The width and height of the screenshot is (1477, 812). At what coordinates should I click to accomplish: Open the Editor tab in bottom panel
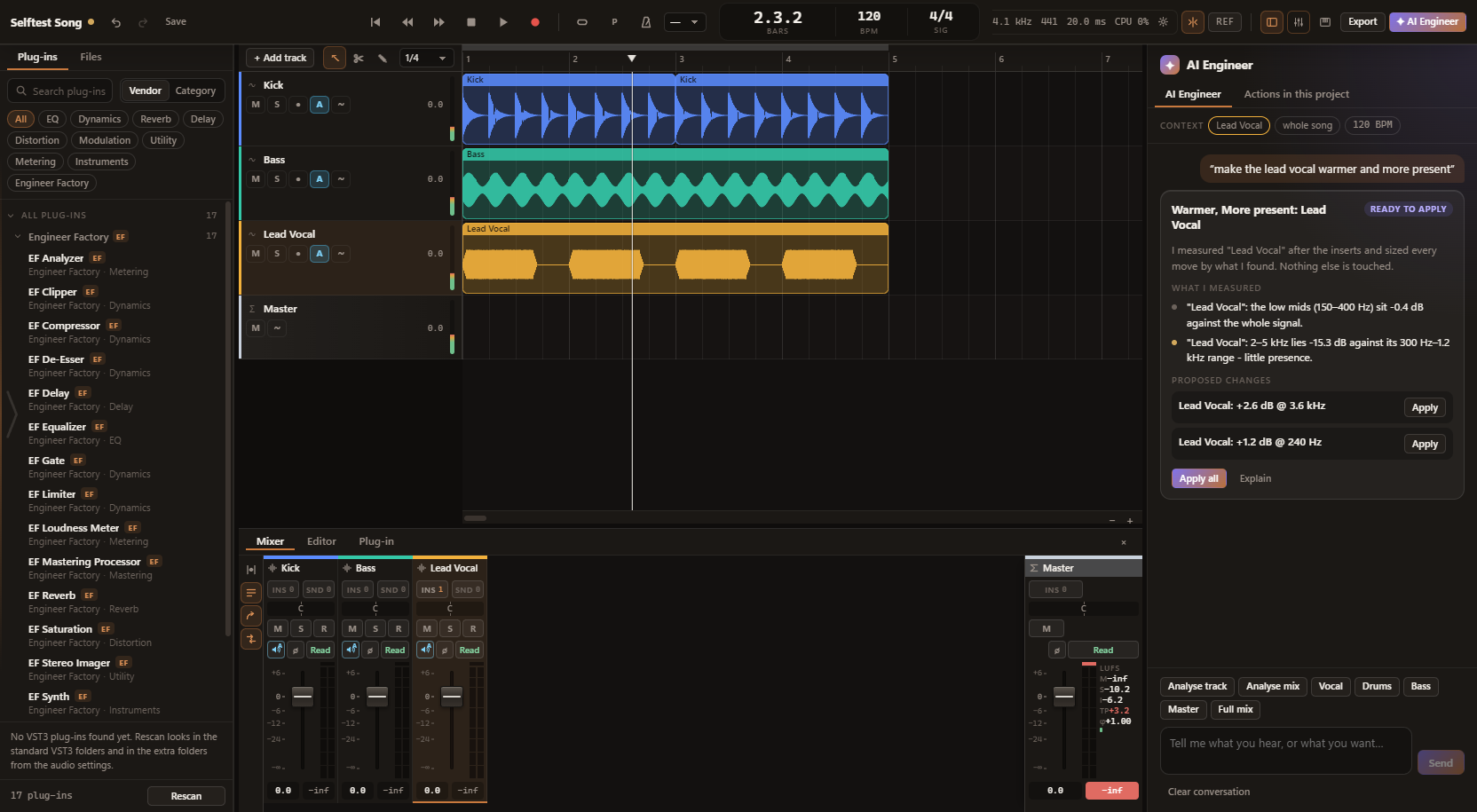321,541
